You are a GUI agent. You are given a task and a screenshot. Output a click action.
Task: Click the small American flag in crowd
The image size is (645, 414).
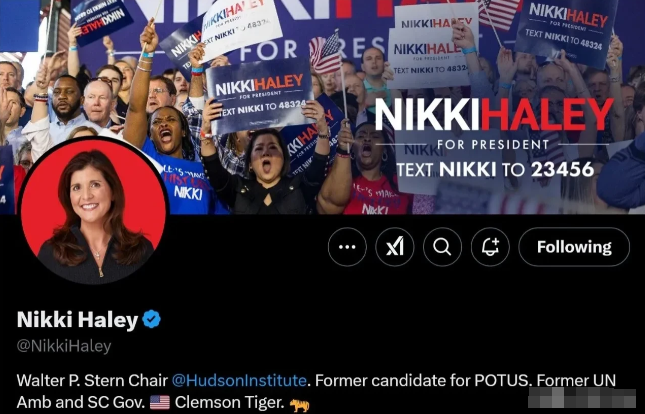[x=326, y=53]
